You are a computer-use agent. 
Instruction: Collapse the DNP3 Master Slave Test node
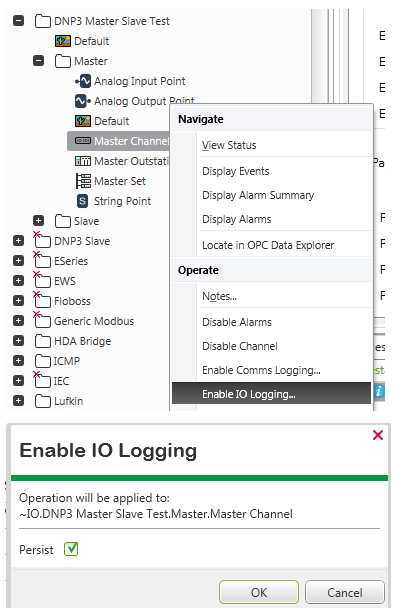pyautogui.click(x=18, y=21)
